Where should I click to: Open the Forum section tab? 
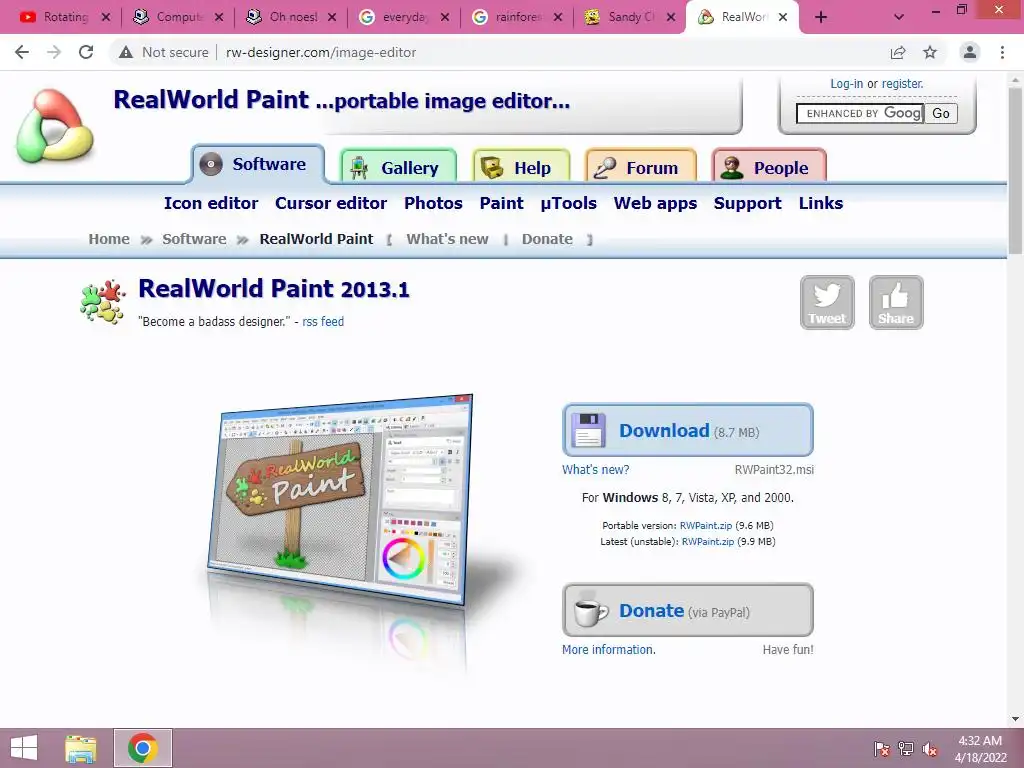click(x=641, y=167)
